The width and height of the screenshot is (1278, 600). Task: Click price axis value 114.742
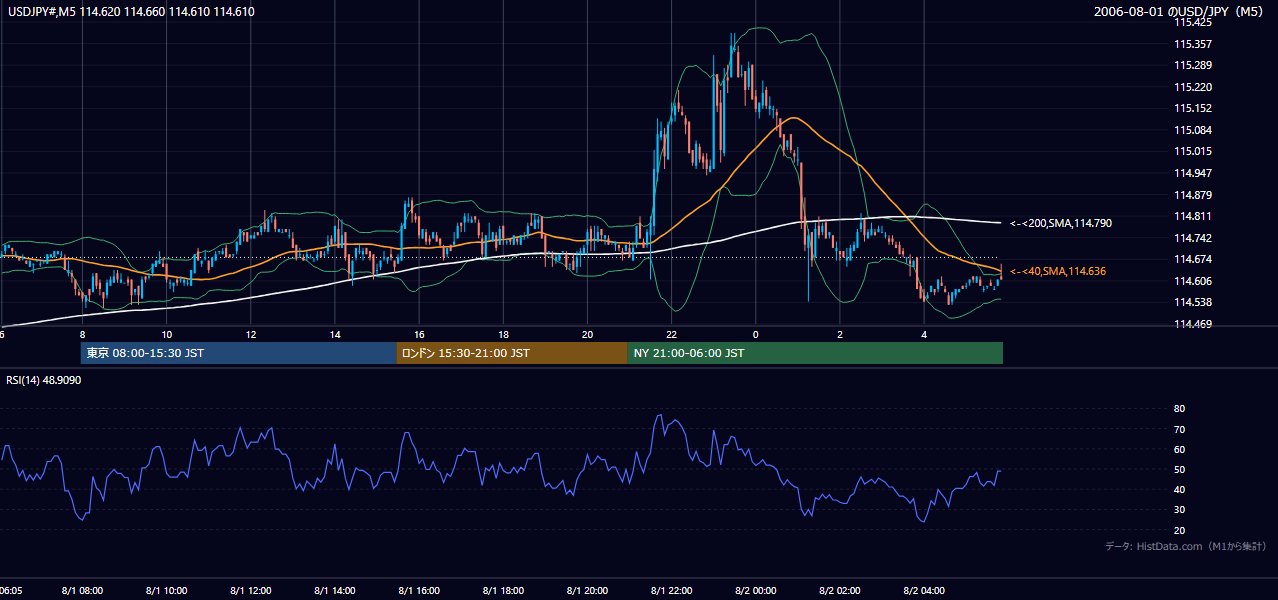(1195, 238)
